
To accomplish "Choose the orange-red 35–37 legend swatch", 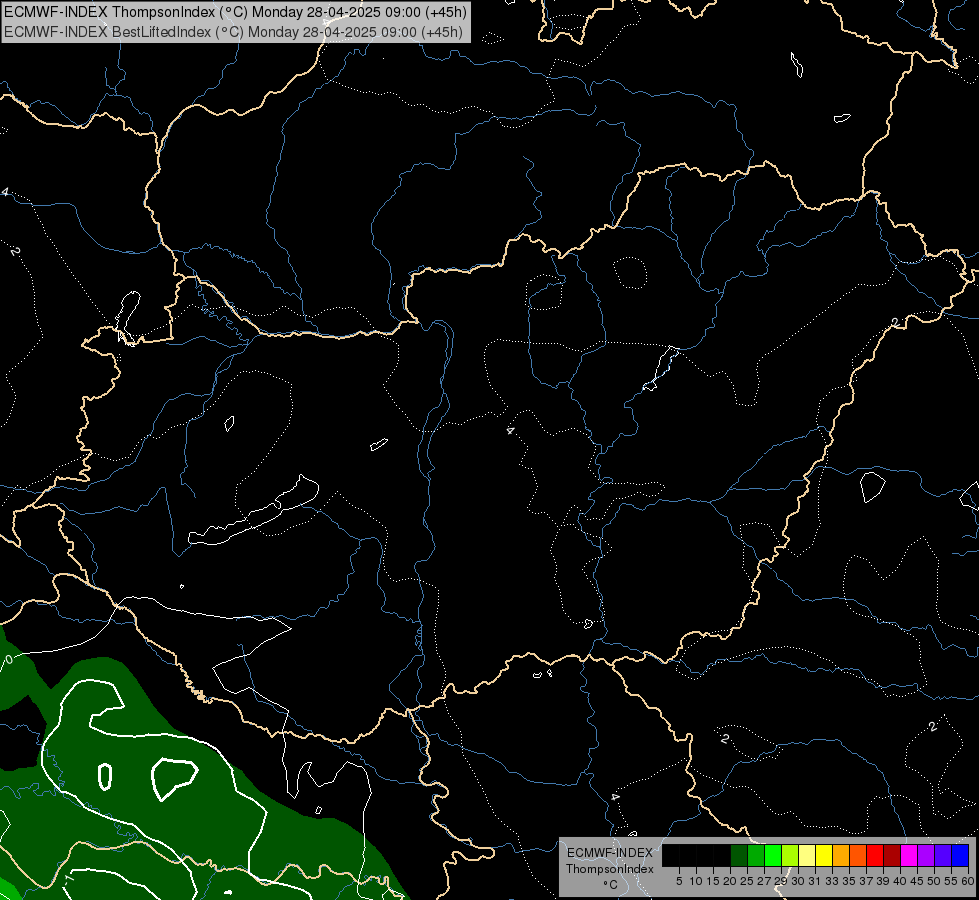I will pos(858,855).
